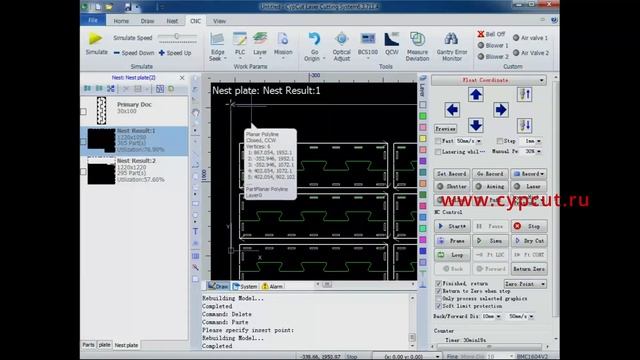Select the Nest Result:2 thumbnail
The image size is (640, 360).
101,171
